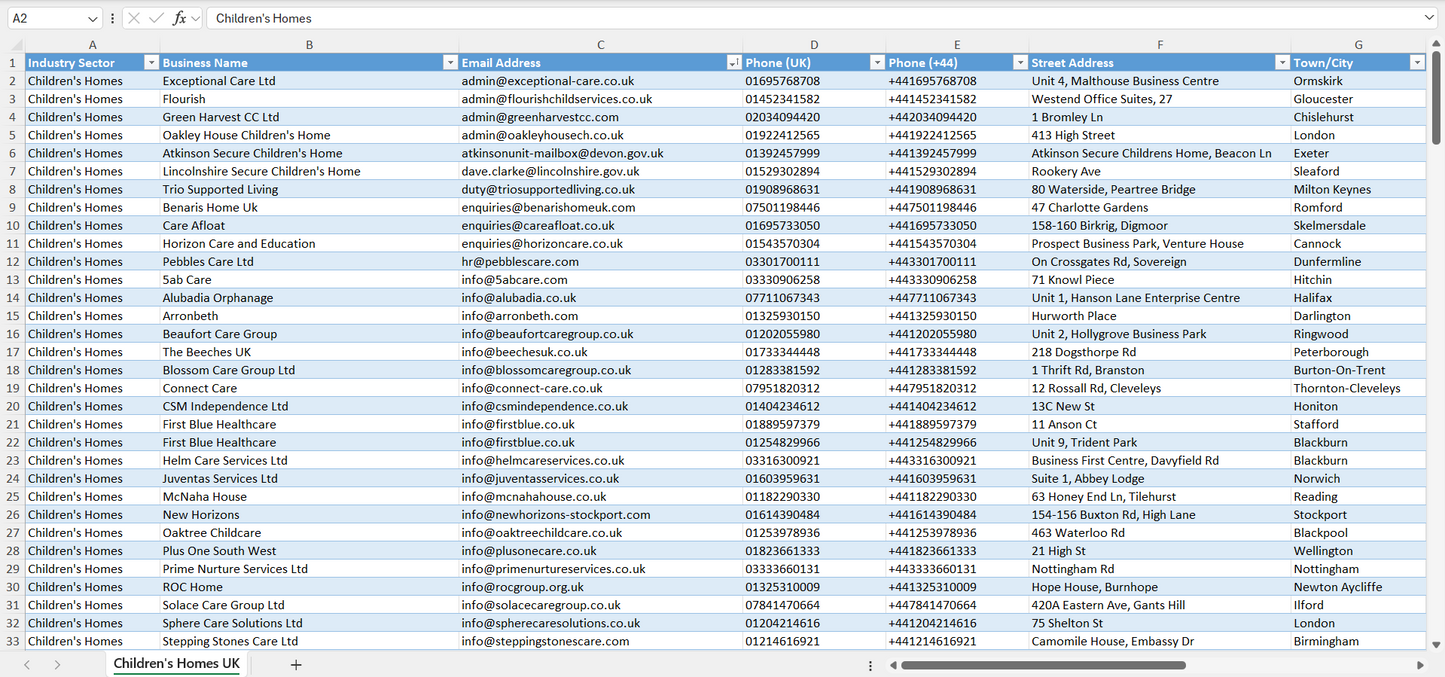The image size is (1445, 677).
Task: Select the Children's Homes UK sheet tab
Action: (x=176, y=664)
